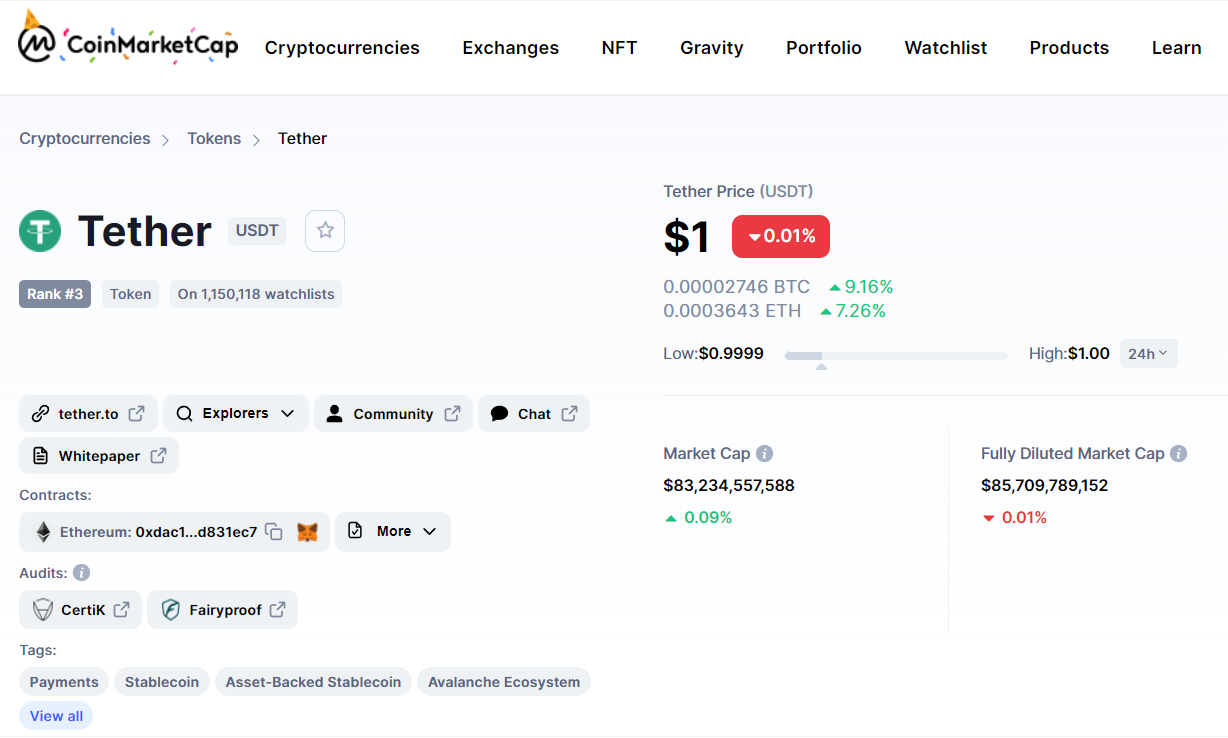
Task: Expand the More contracts dropdown
Action: 393,531
